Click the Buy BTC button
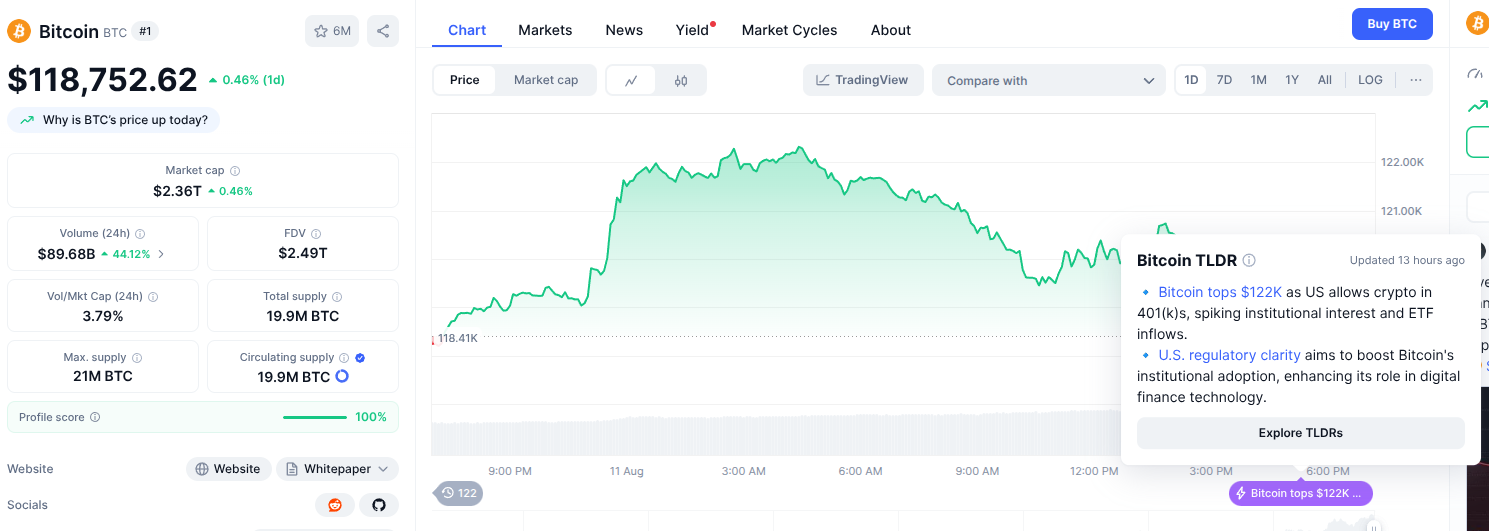 (x=1392, y=24)
